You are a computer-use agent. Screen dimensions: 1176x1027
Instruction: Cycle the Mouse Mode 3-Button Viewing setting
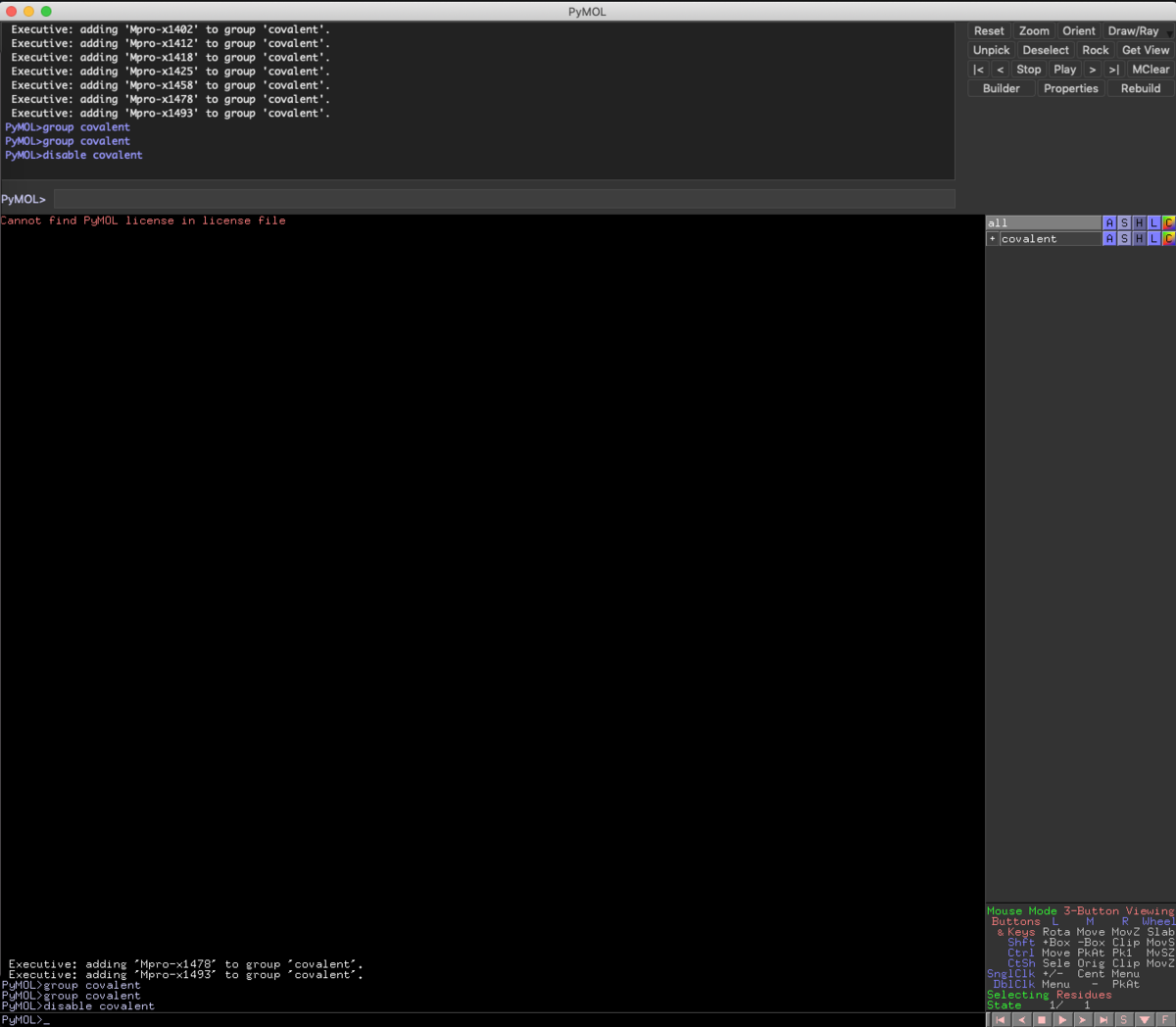(x=1080, y=911)
